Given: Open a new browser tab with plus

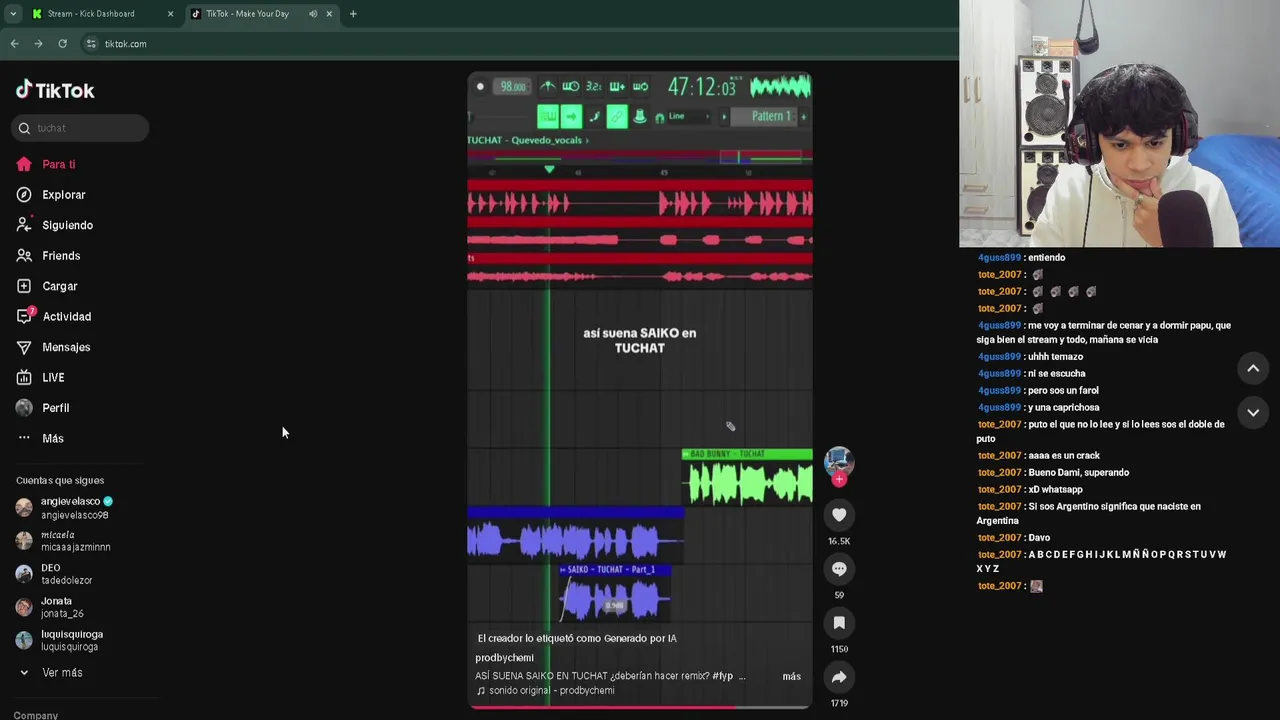Looking at the screenshot, I should pyautogui.click(x=353, y=14).
